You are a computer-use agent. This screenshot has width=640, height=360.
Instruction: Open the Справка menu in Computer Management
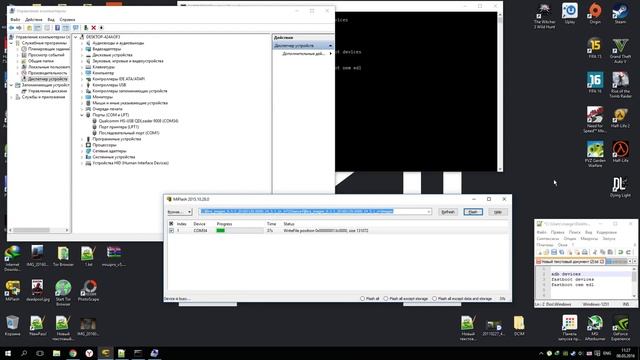[67, 20]
